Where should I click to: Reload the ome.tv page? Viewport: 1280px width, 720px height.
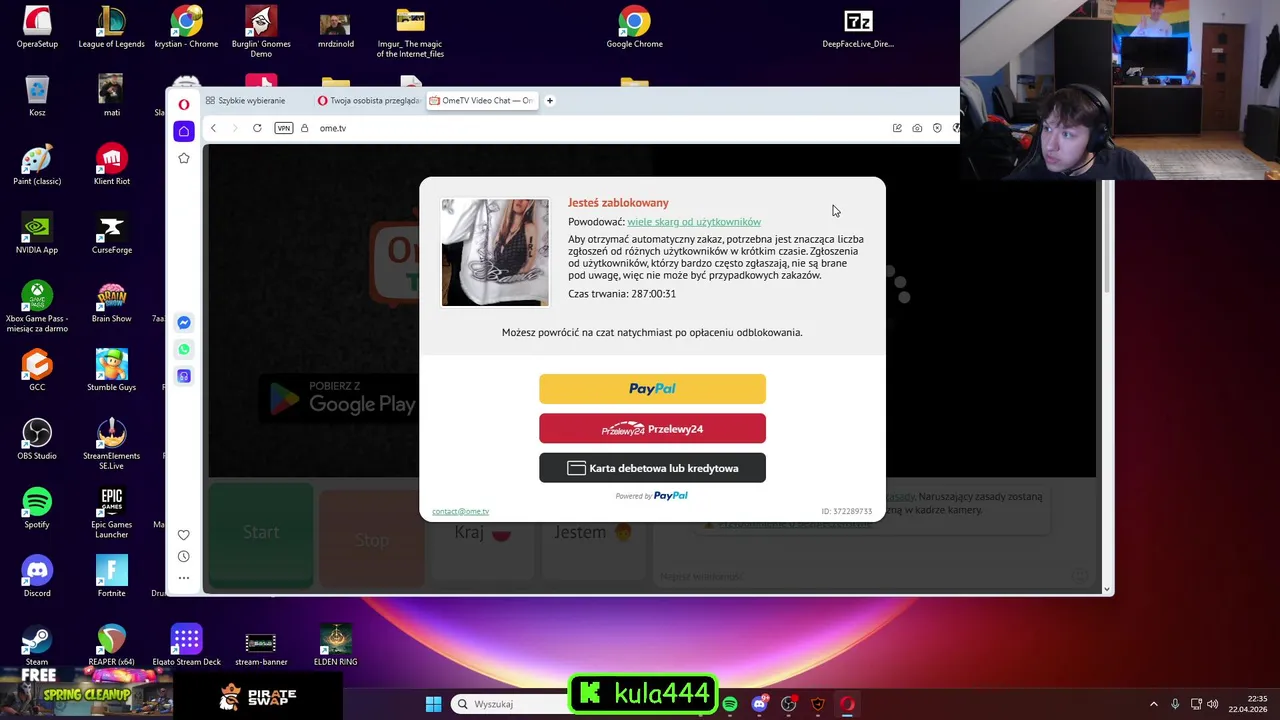coord(257,128)
